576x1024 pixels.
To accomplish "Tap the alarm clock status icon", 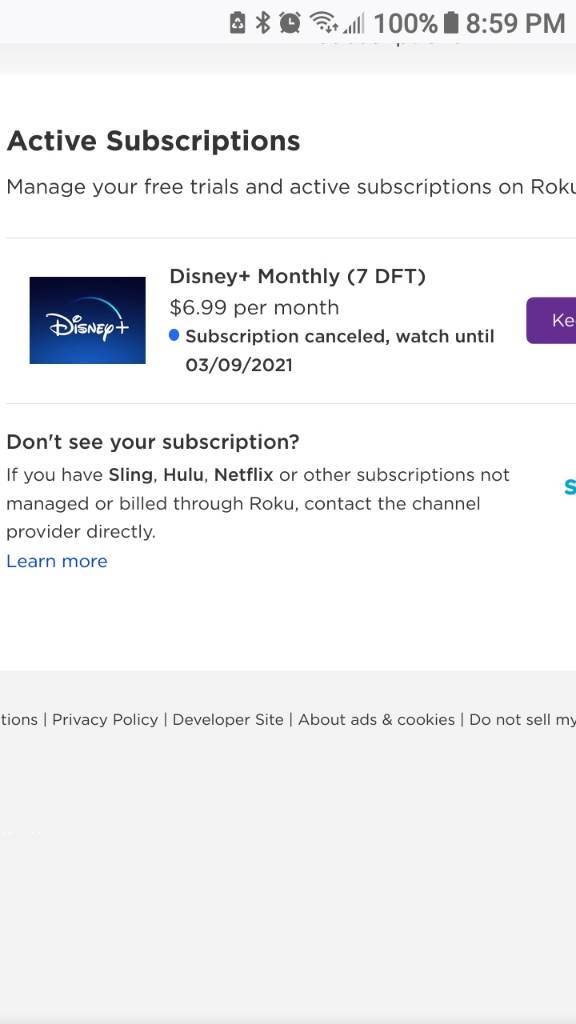I will 289,23.
